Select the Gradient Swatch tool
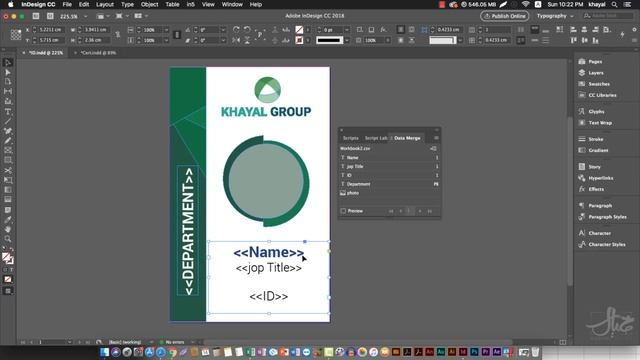The height and width of the screenshot is (360, 640). click(x=8, y=190)
